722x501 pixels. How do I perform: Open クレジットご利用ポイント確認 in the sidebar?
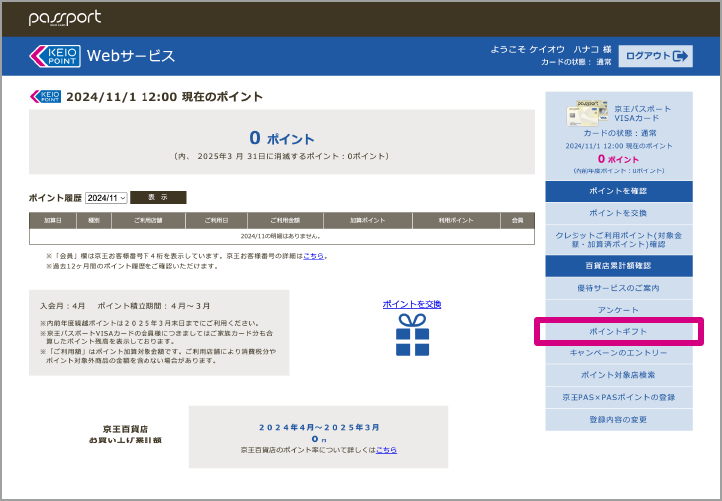pyautogui.click(x=618, y=238)
